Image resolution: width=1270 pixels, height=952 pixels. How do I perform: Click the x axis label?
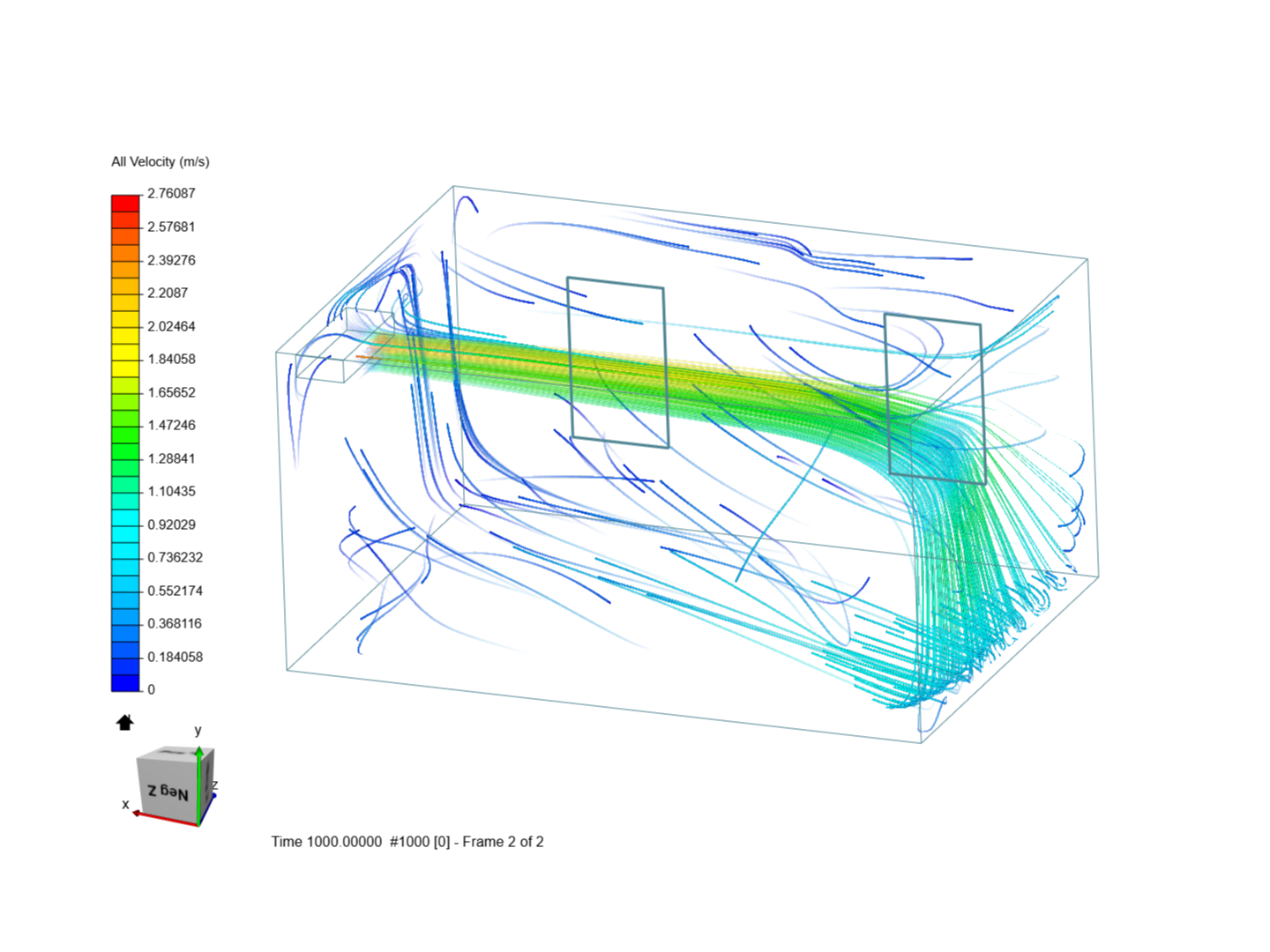pyautogui.click(x=125, y=804)
